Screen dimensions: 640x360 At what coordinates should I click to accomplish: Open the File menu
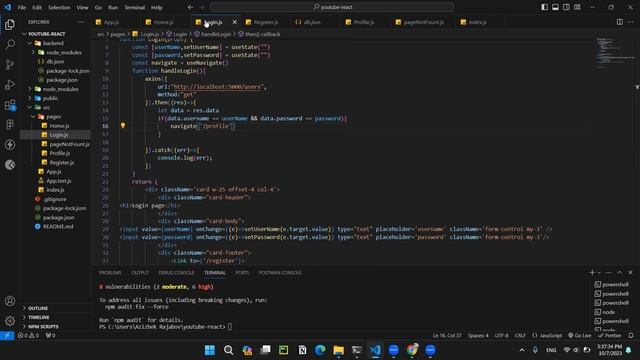22,7
